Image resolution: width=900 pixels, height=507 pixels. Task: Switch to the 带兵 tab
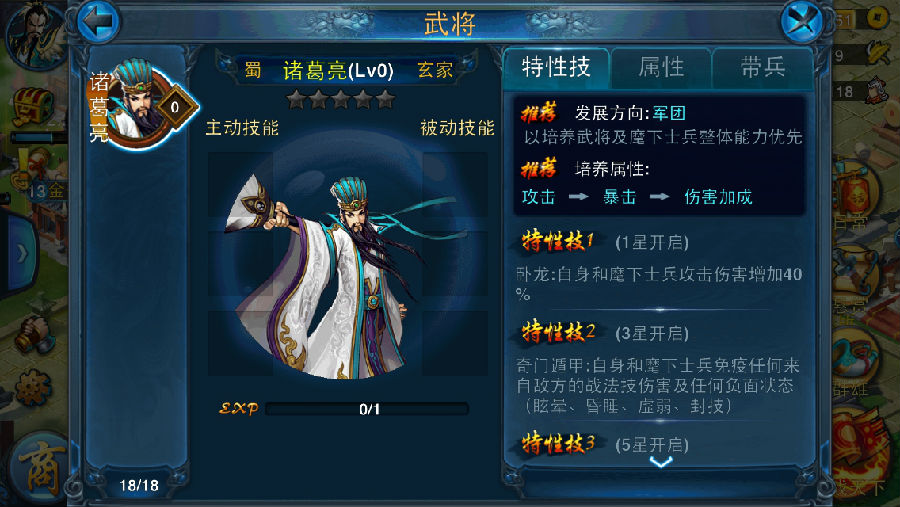click(763, 68)
